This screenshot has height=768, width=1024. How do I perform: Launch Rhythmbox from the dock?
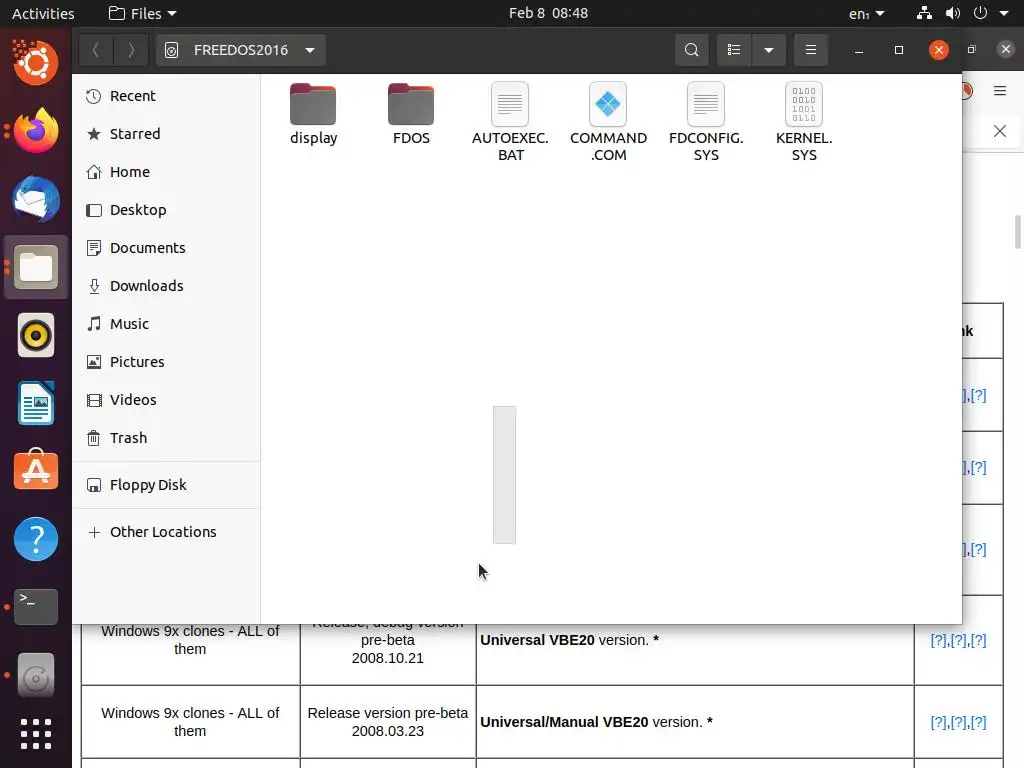pyautogui.click(x=36, y=335)
